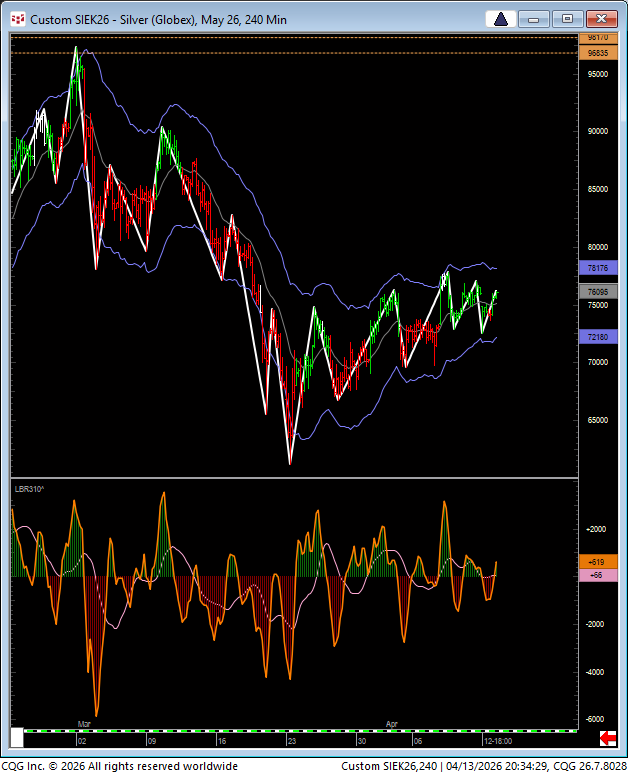628x774 pixels.
Task: Click the +2000 oscillator scale value
Action: [595, 529]
